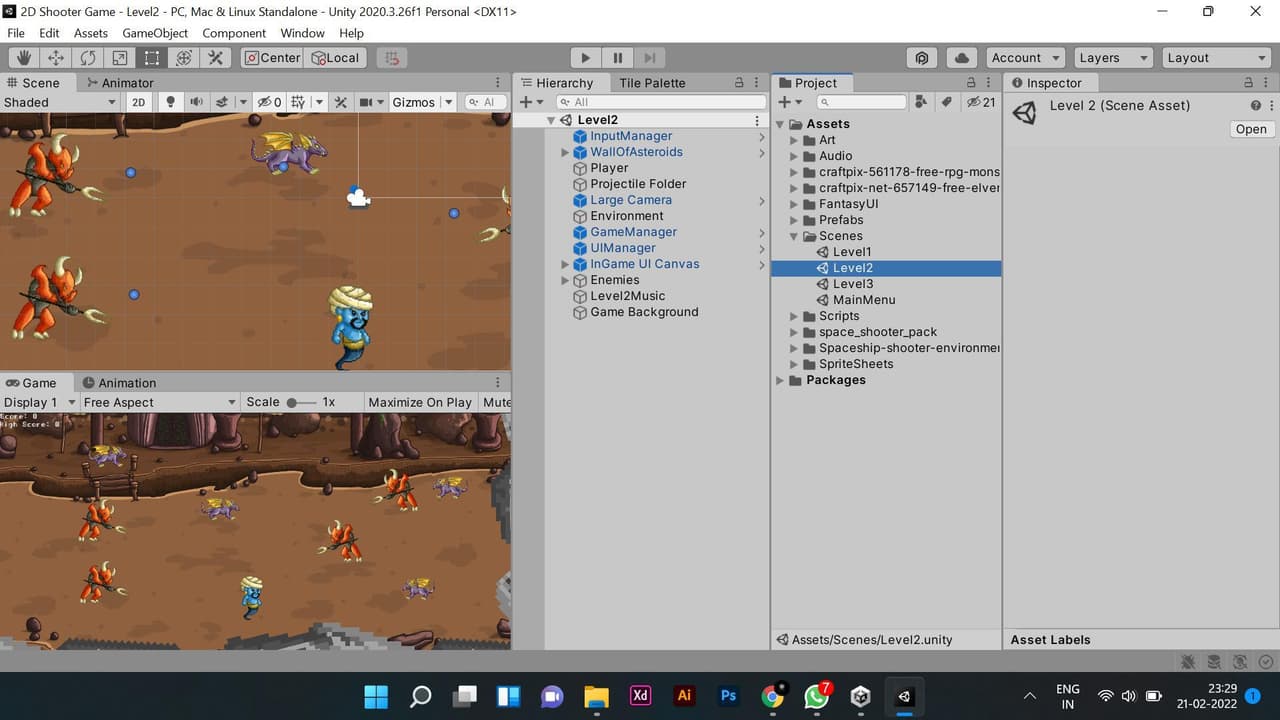Click the Step frame button
The width and height of the screenshot is (1280, 720).
click(x=650, y=58)
